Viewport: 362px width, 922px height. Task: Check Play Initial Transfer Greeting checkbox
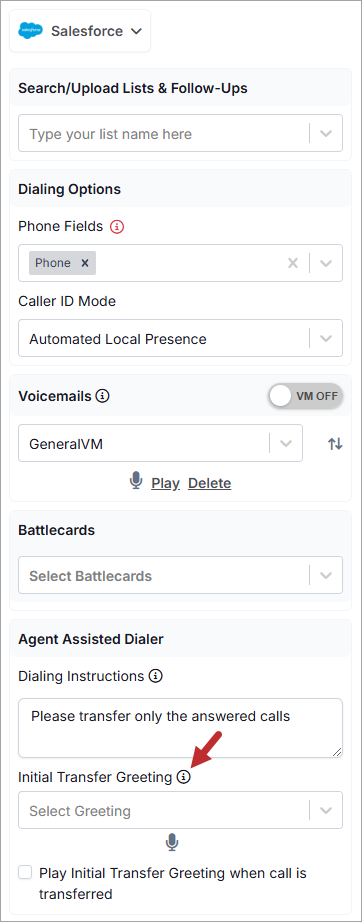[25, 873]
